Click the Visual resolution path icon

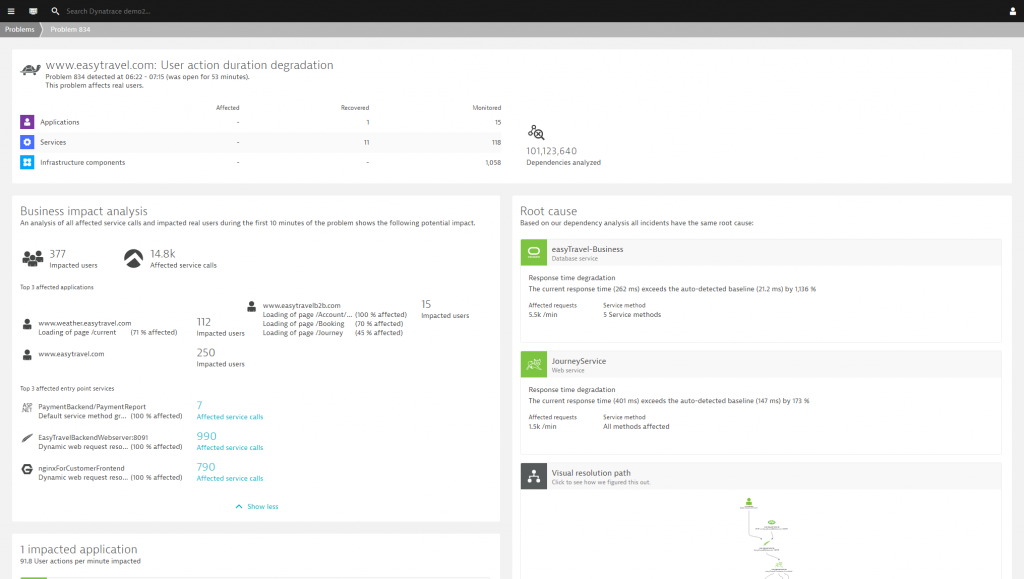[x=534, y=476]
